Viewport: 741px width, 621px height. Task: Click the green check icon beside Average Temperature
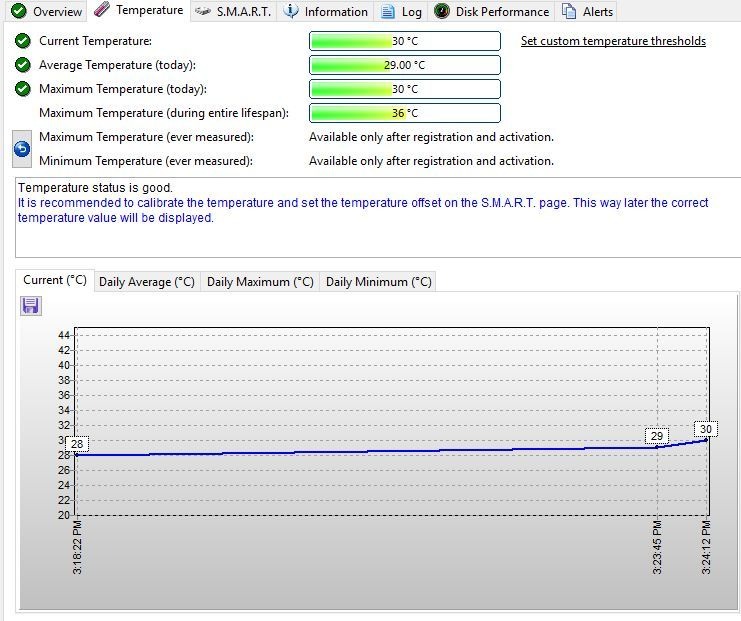[23, 65]
